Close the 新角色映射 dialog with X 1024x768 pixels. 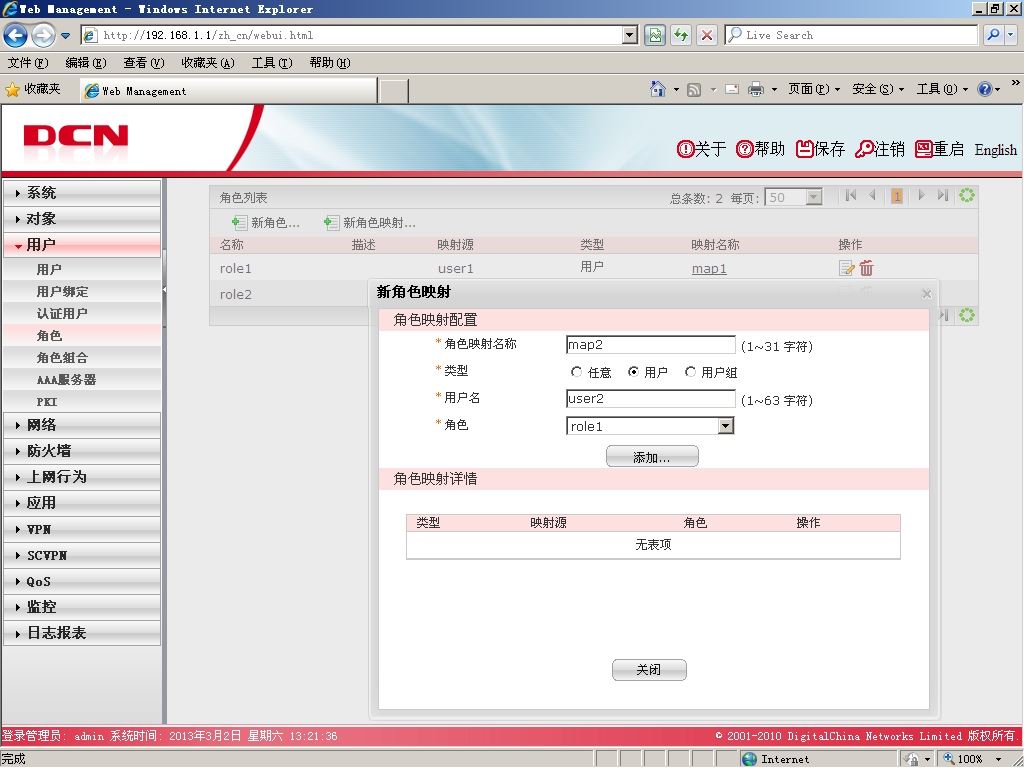[926, 294]
